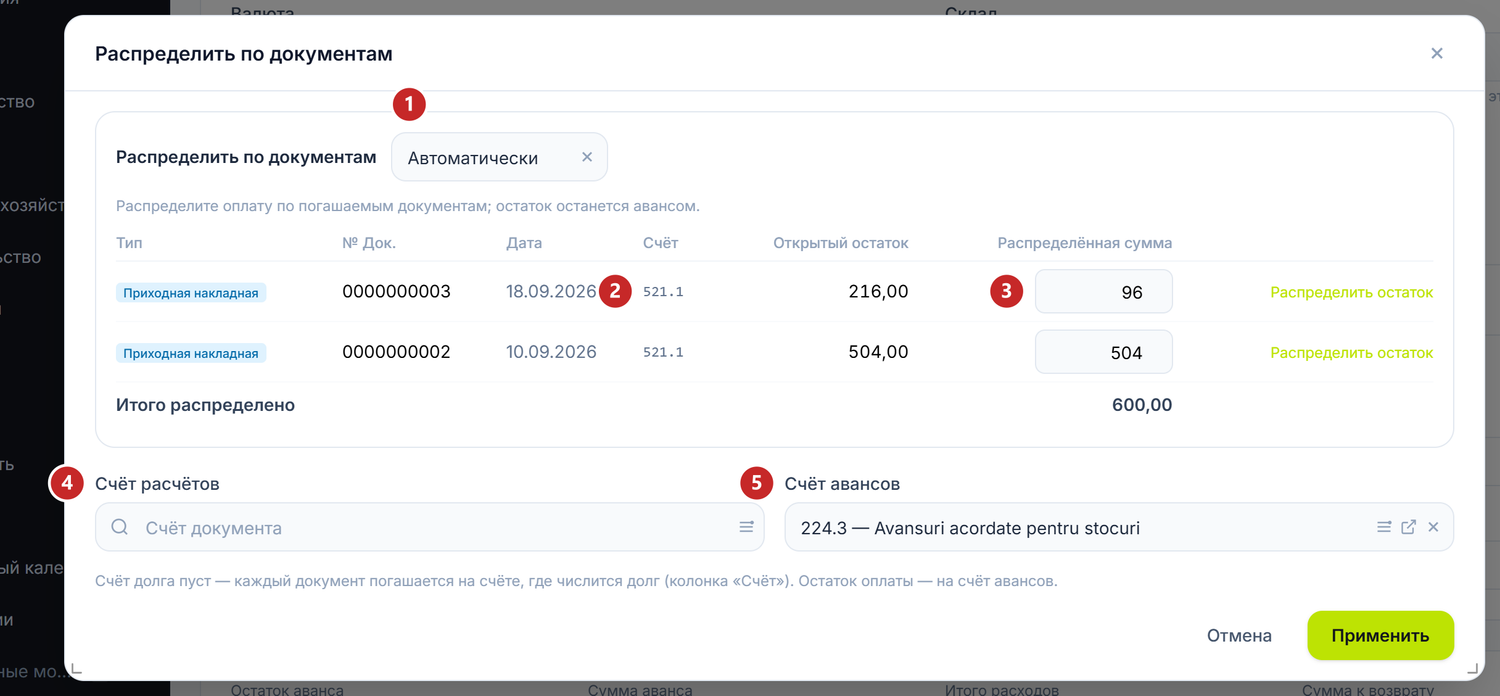
Task: Click the Отмена button
Action: pos(1239,635)
